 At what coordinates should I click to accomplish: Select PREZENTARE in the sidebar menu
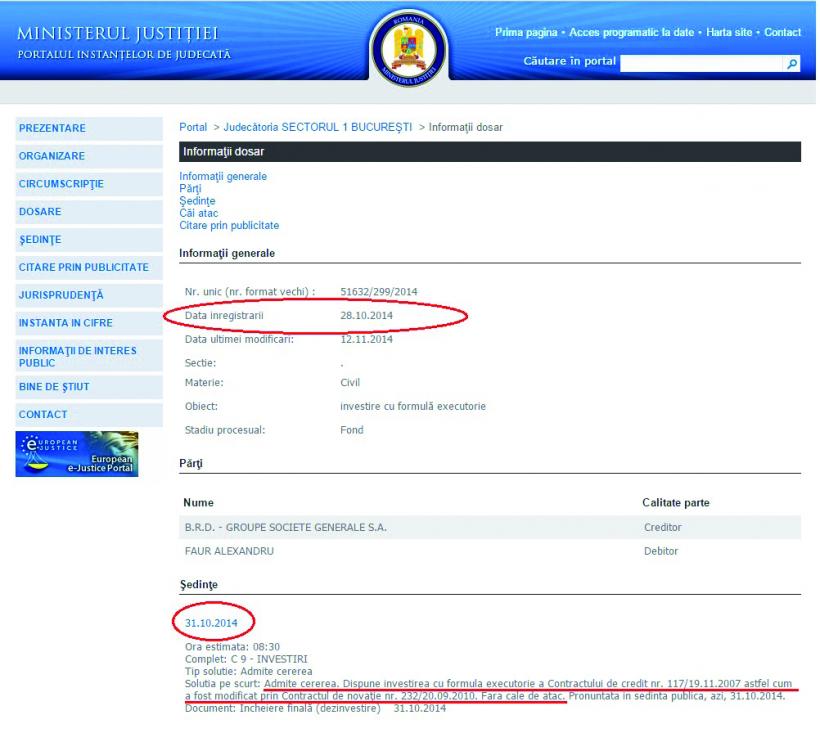(x=53, y=128)
